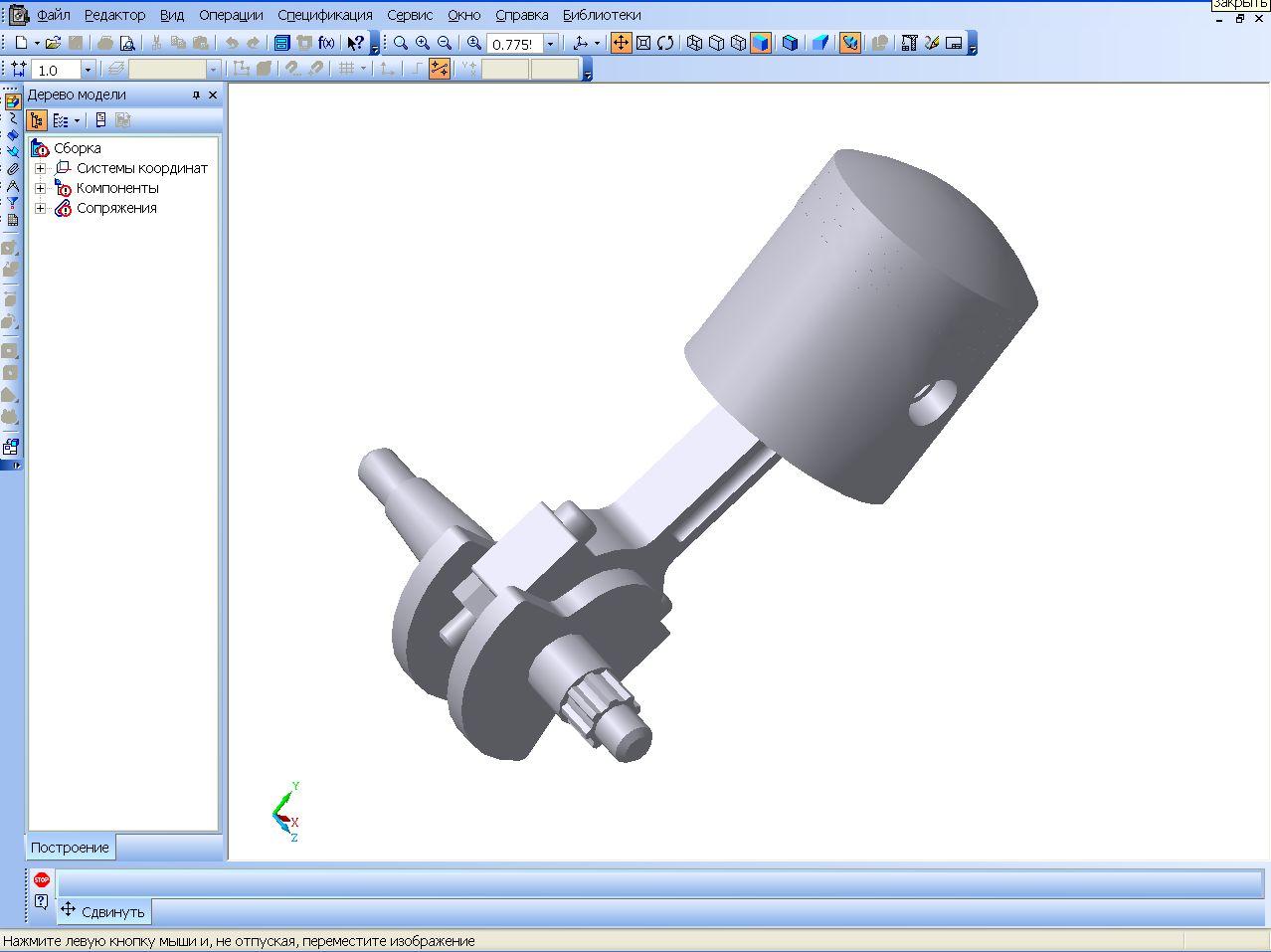Viewport: 1271px width, 952px height.
Task: Open the Операции menu
Action: tap(231, 15)
